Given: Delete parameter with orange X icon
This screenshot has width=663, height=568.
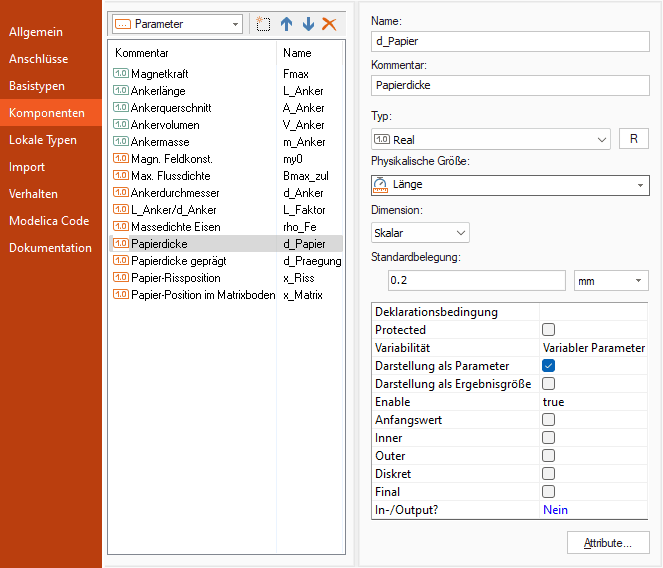Looking at the screenshot, I should click(x=329, y=24).
